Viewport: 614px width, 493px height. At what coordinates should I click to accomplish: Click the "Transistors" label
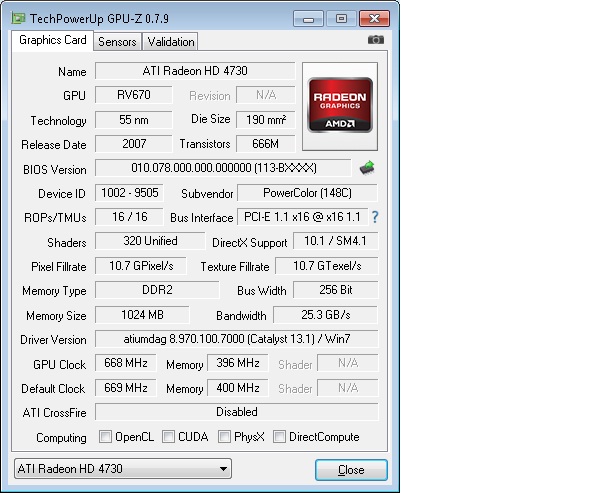[x=205, y=144]
